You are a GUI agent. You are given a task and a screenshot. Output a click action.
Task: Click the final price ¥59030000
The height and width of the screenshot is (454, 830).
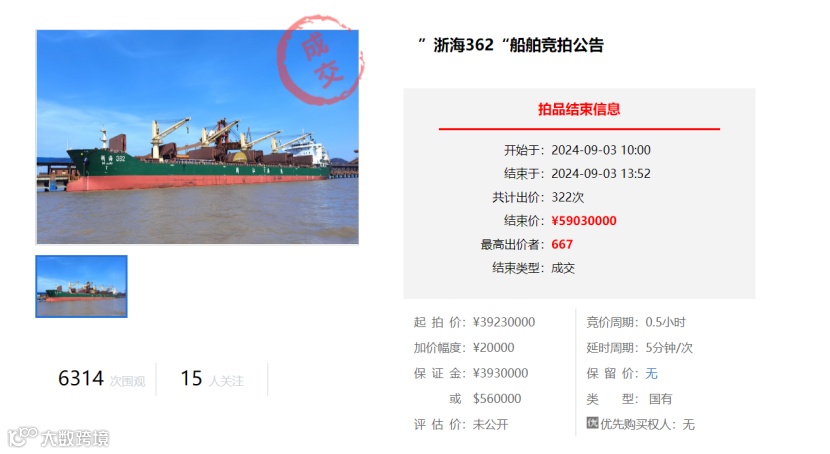[584, 221]
